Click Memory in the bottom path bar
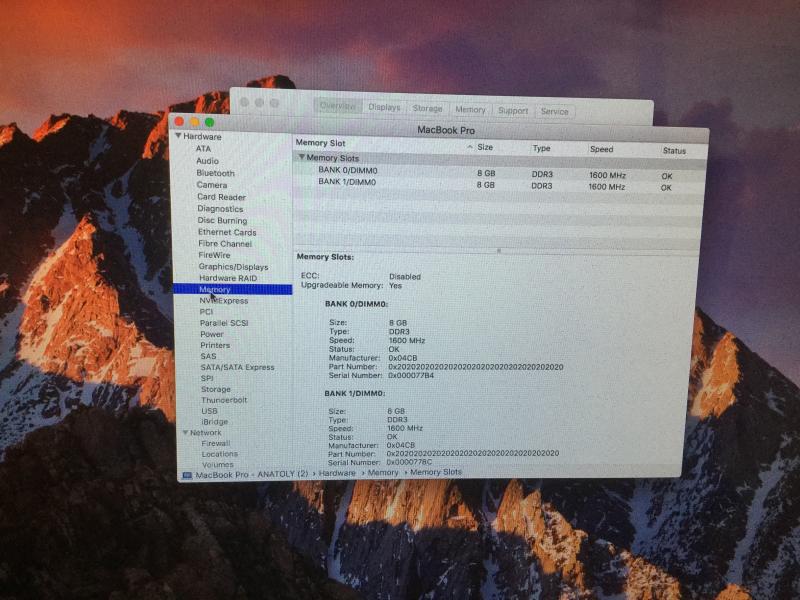This screenshot has height=600, width=800. (x=383, y=473)
